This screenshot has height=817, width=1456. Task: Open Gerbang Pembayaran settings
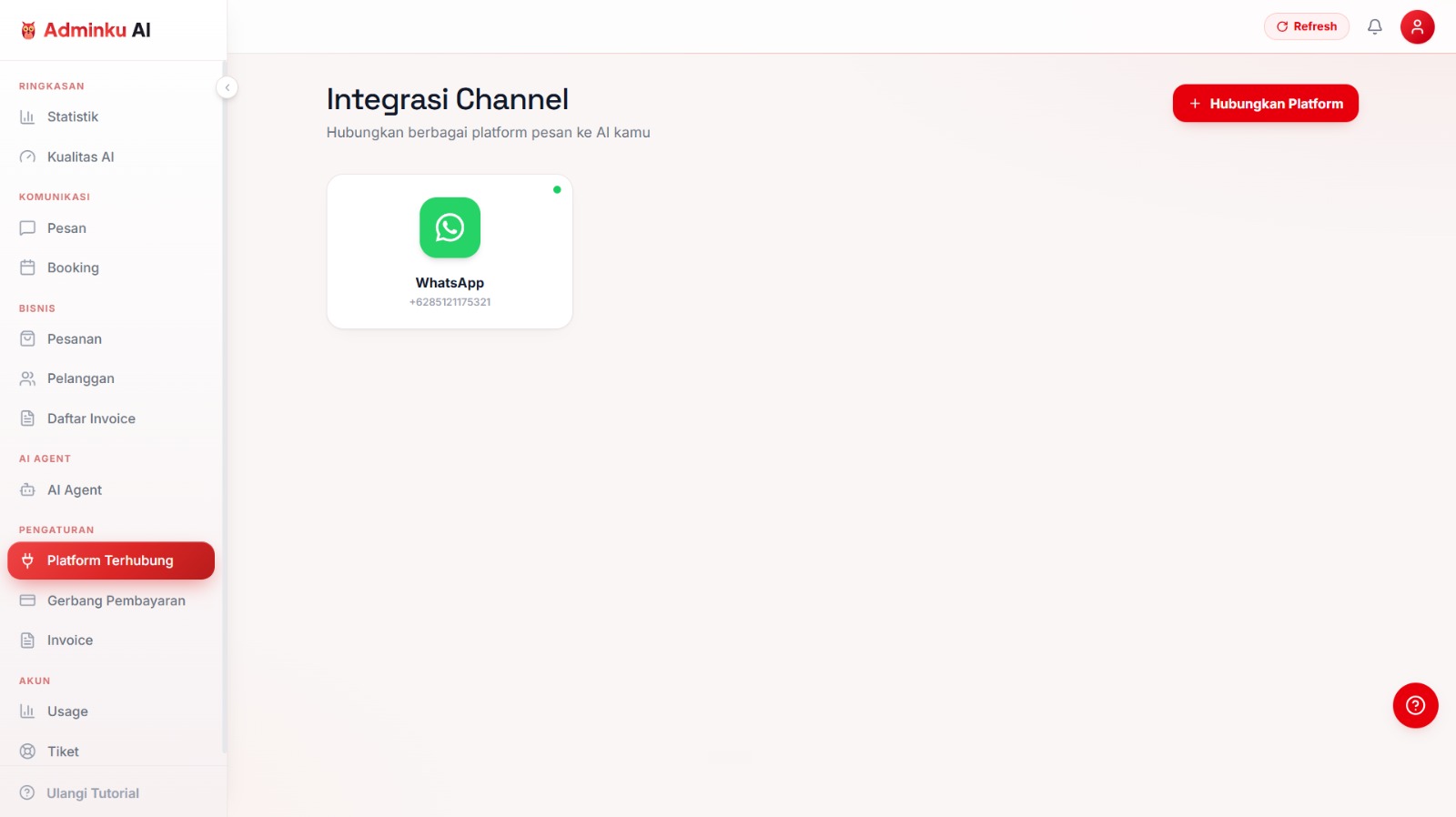point(111,600)
